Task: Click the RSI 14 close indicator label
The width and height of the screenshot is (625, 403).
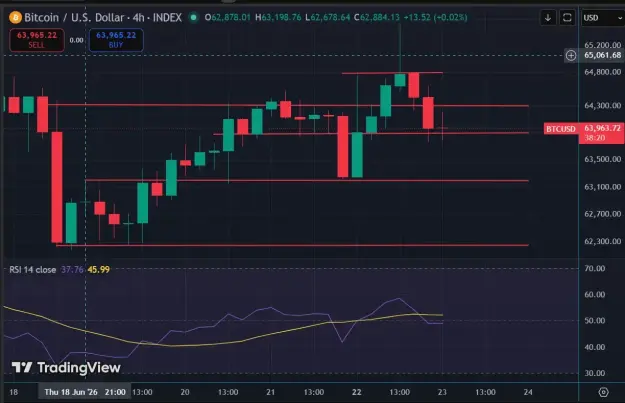Action: [33, 270]
